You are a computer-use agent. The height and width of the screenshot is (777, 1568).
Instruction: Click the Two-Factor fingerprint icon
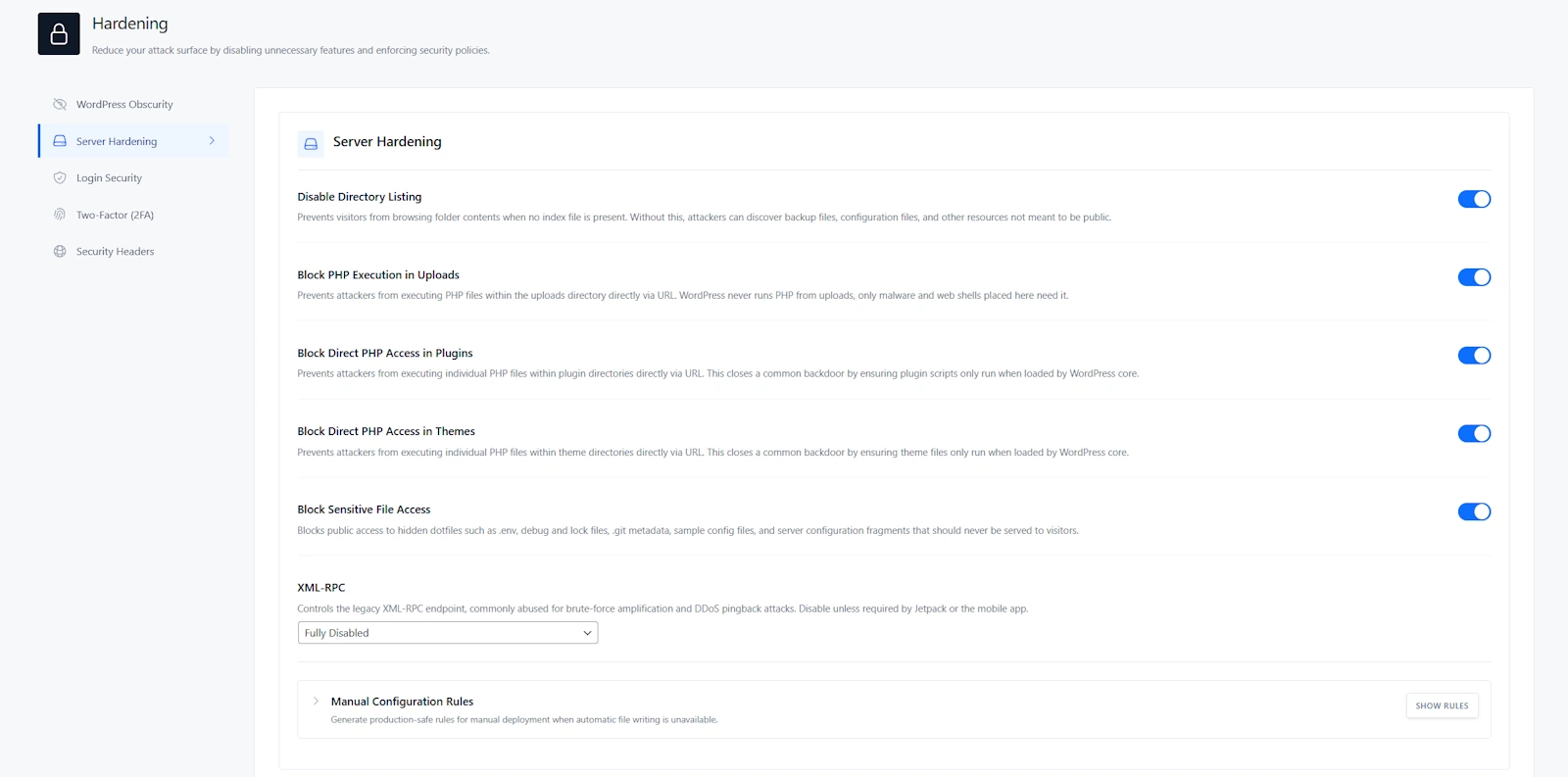pos(60,215)
